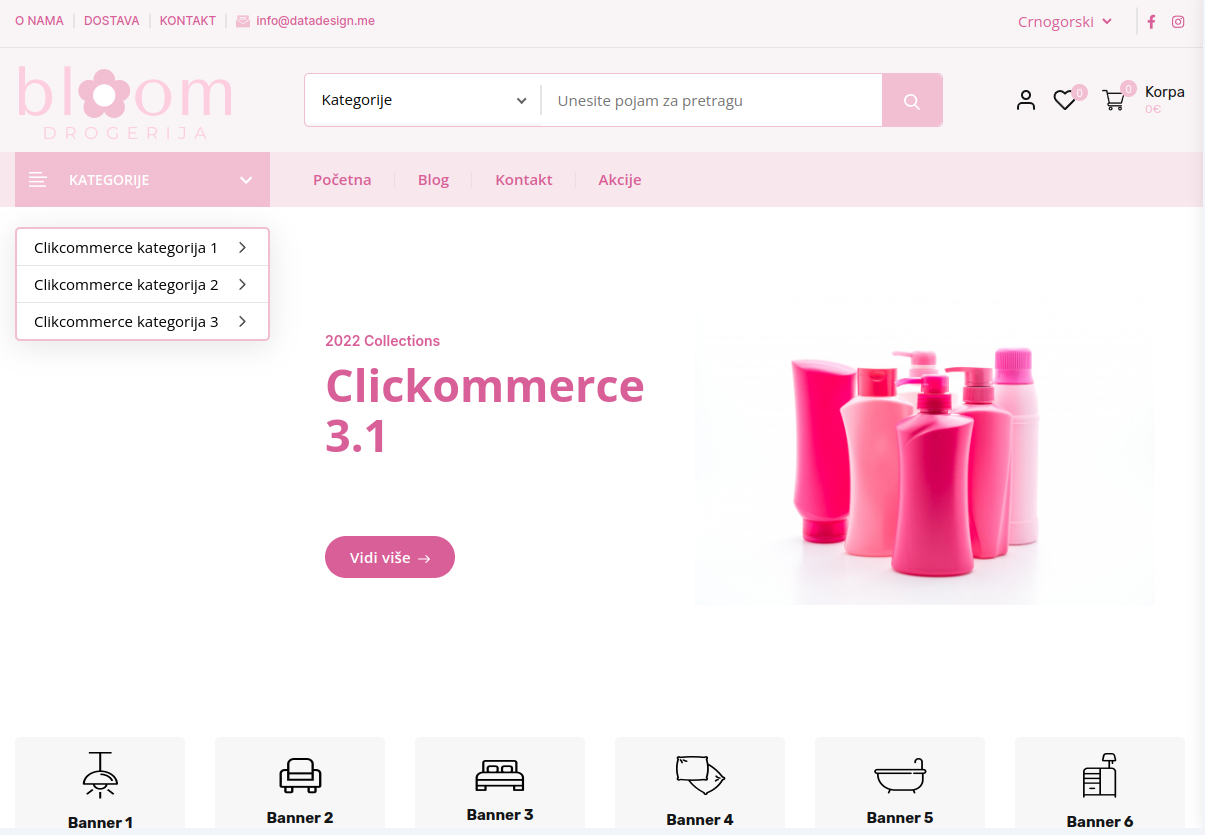This screenshot has height=835, width=1205.
Task: Open the shopping cart icon
Action: point(1113,100)
